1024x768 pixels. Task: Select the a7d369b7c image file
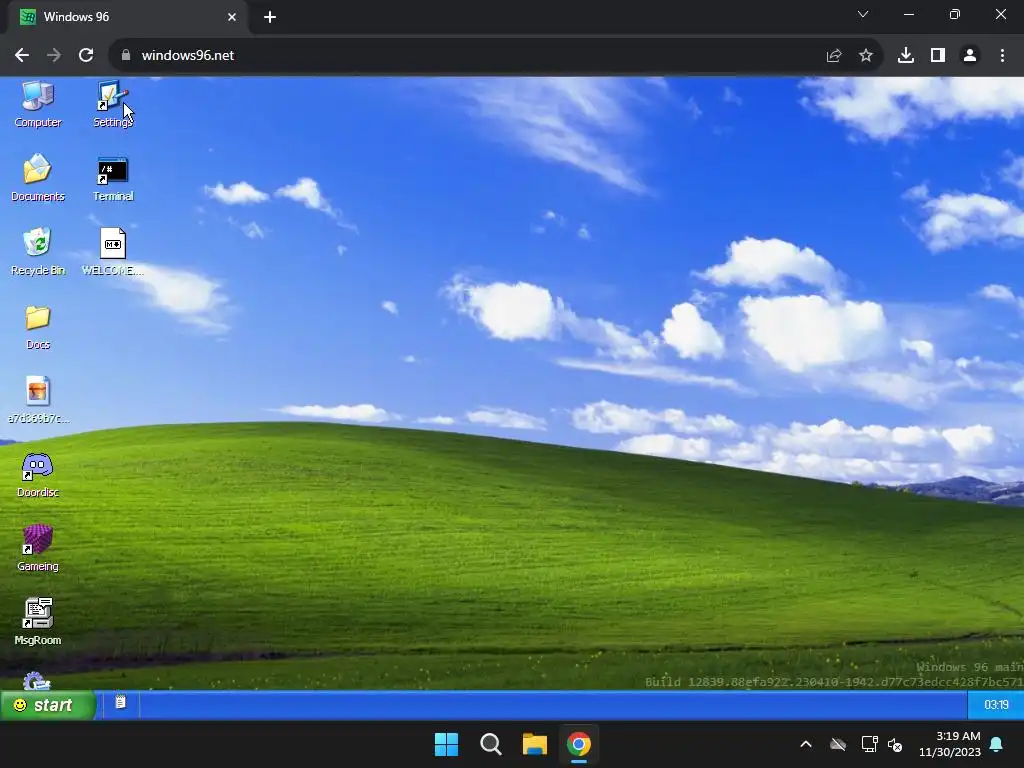click(38, 400)
